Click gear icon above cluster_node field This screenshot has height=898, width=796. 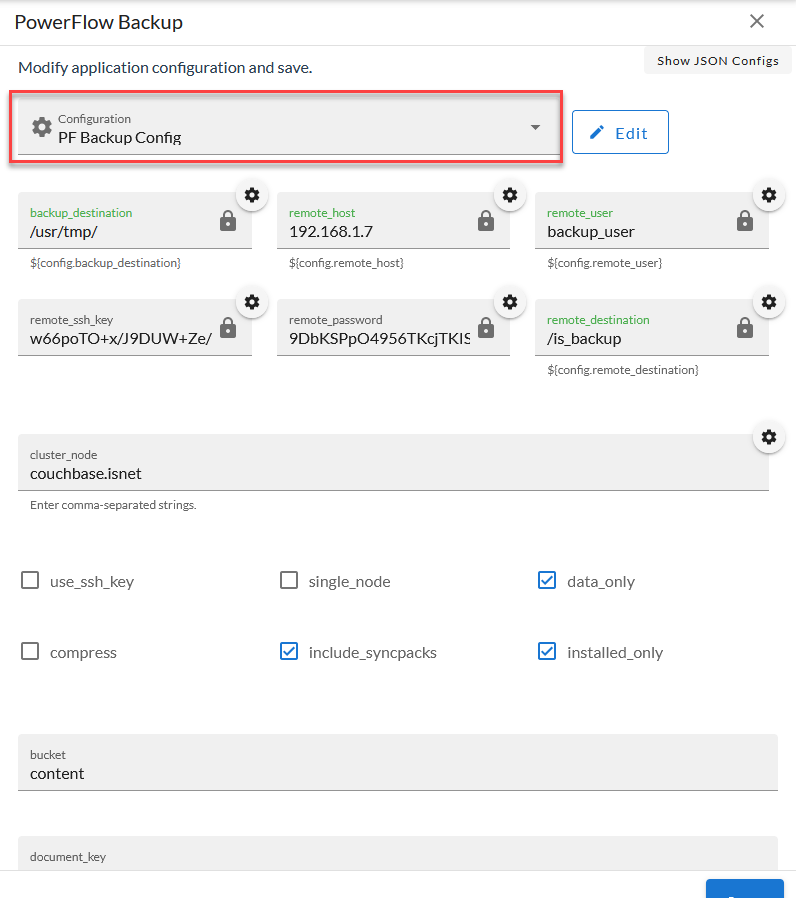769,437
